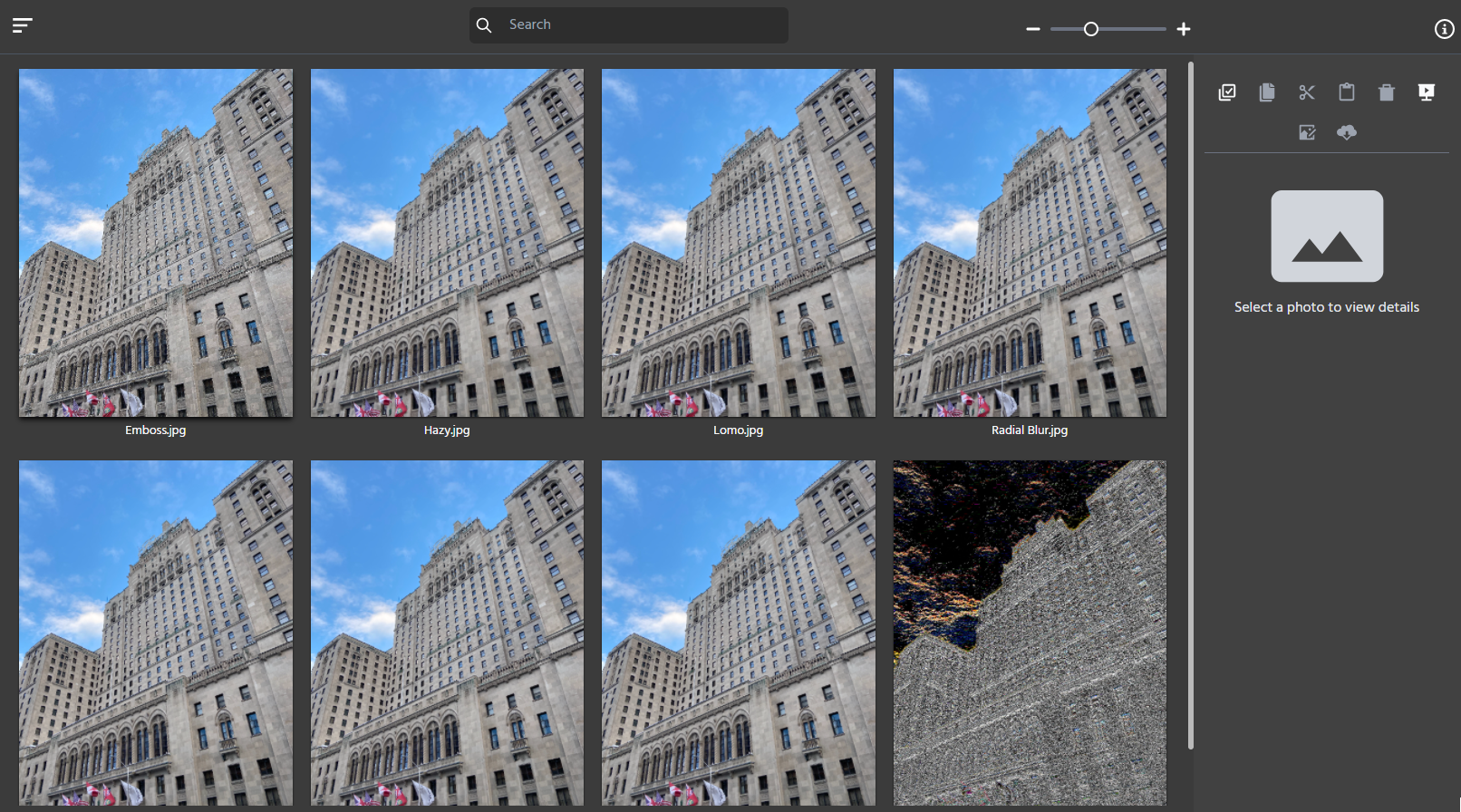Screen dimensions: 1461x812
Task: Click the placeholder photo image icon
Action: 1327,236
